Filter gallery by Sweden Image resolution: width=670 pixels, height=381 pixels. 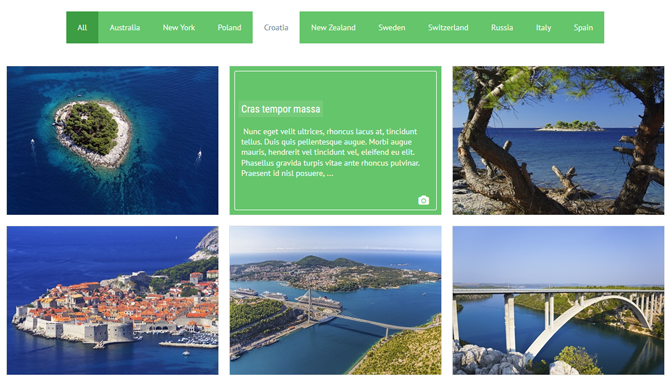click(x=392, y=27)
